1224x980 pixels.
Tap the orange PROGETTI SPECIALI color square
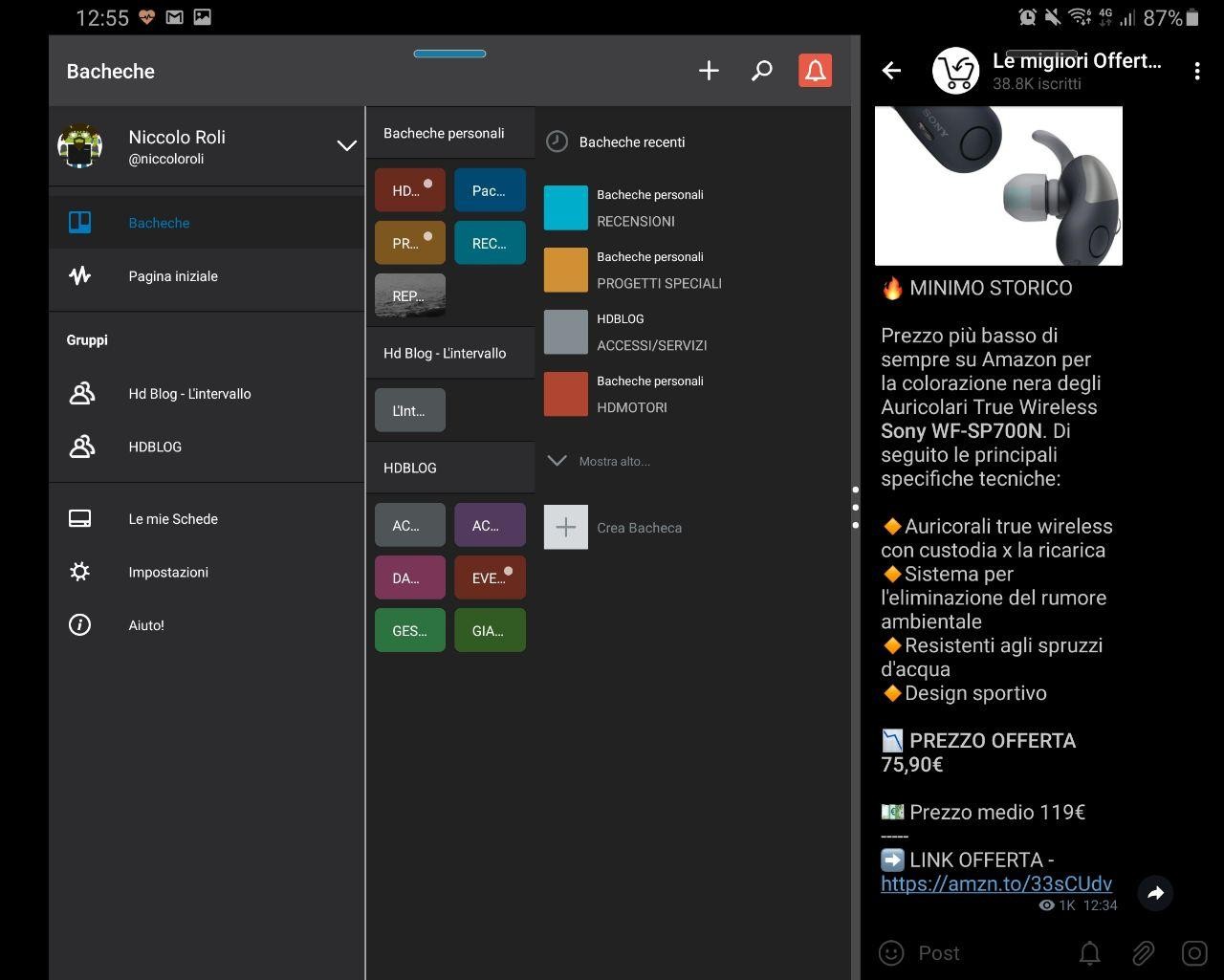(566, 271)
